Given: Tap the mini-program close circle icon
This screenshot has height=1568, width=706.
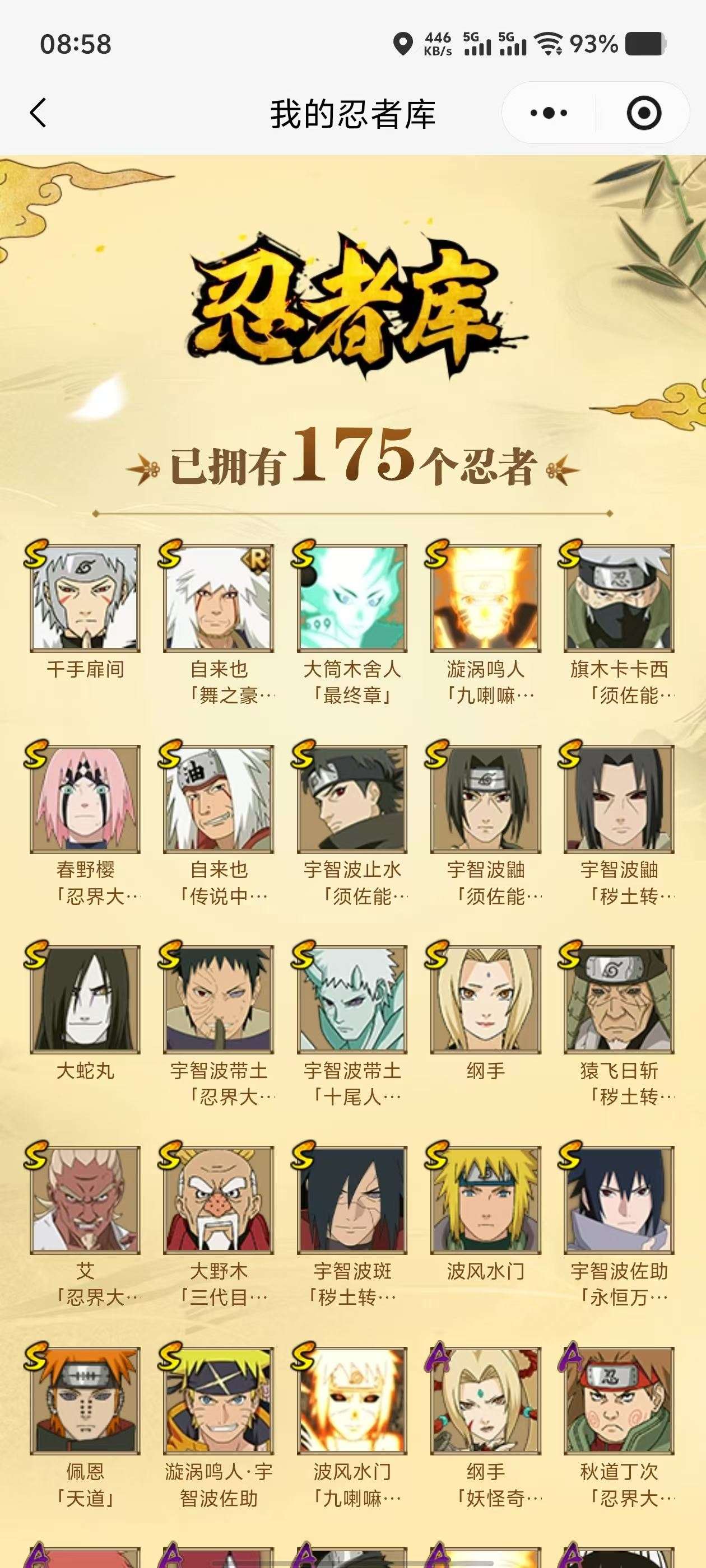Looking at the screenshot, I should click(x=643, y=113).
